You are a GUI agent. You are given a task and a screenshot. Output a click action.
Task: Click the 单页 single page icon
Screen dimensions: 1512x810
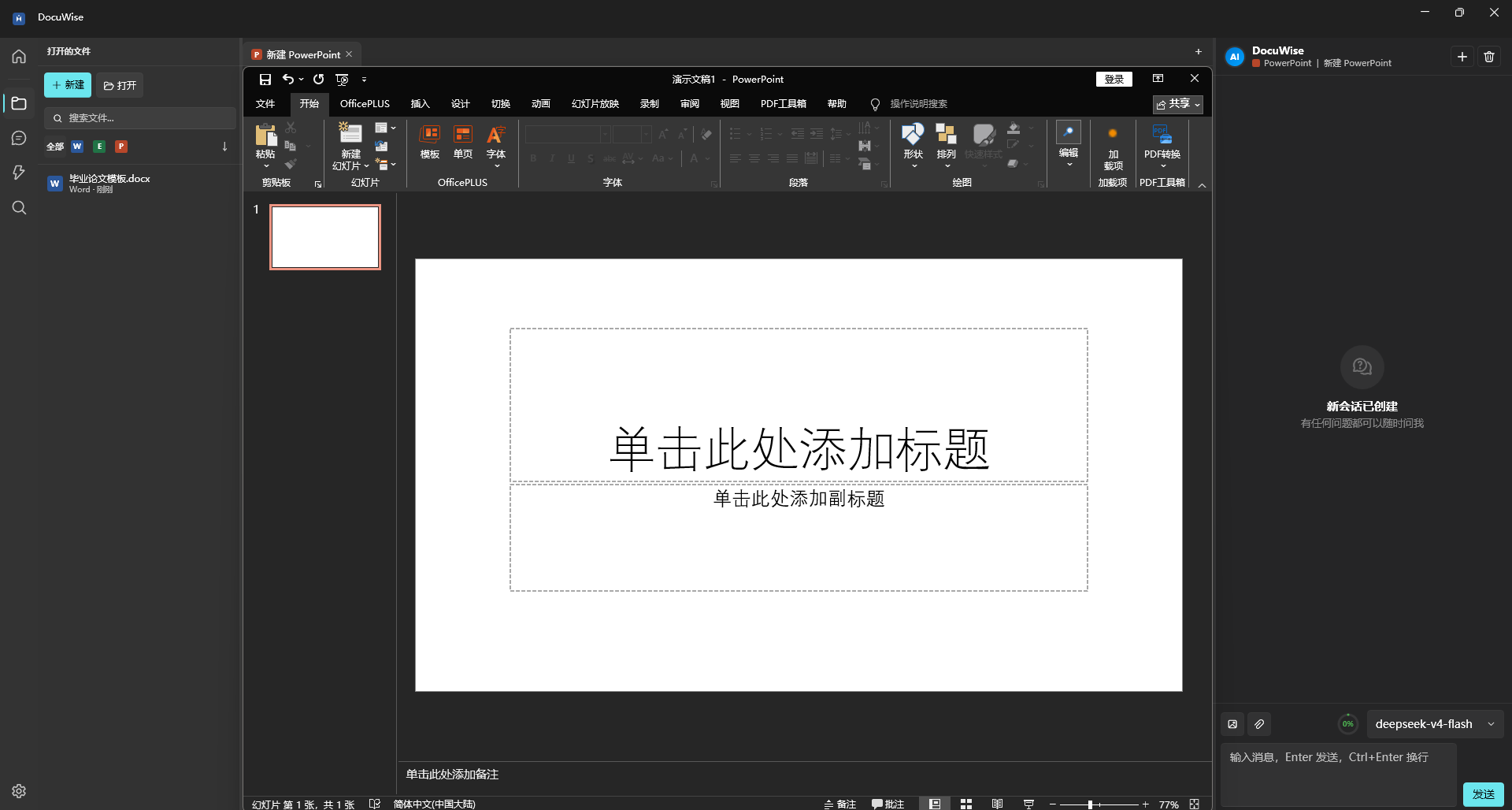tap(463, 135)
